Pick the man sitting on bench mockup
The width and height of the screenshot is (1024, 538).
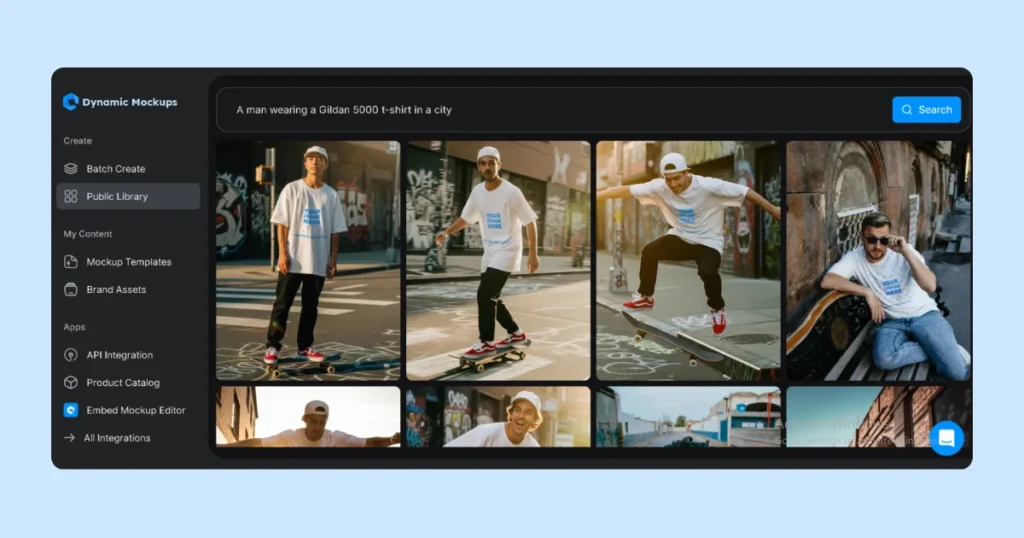pos(877,260)
